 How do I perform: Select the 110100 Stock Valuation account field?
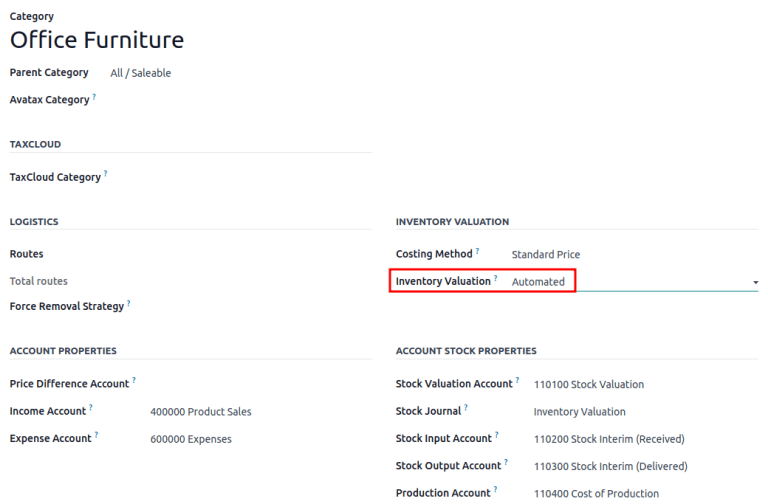coord(589,385)
